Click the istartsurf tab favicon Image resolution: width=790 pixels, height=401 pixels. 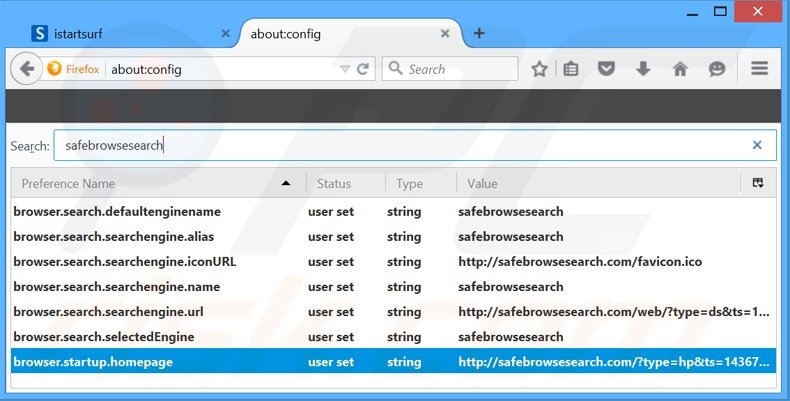pos(39,34)
